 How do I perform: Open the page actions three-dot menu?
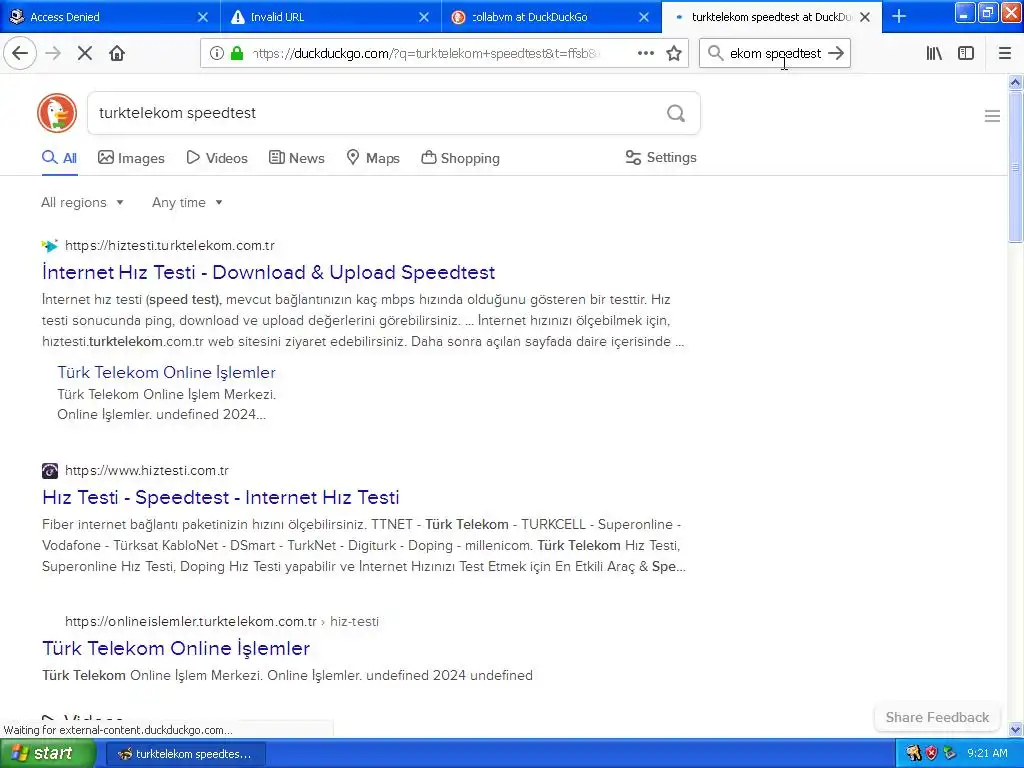646,54
